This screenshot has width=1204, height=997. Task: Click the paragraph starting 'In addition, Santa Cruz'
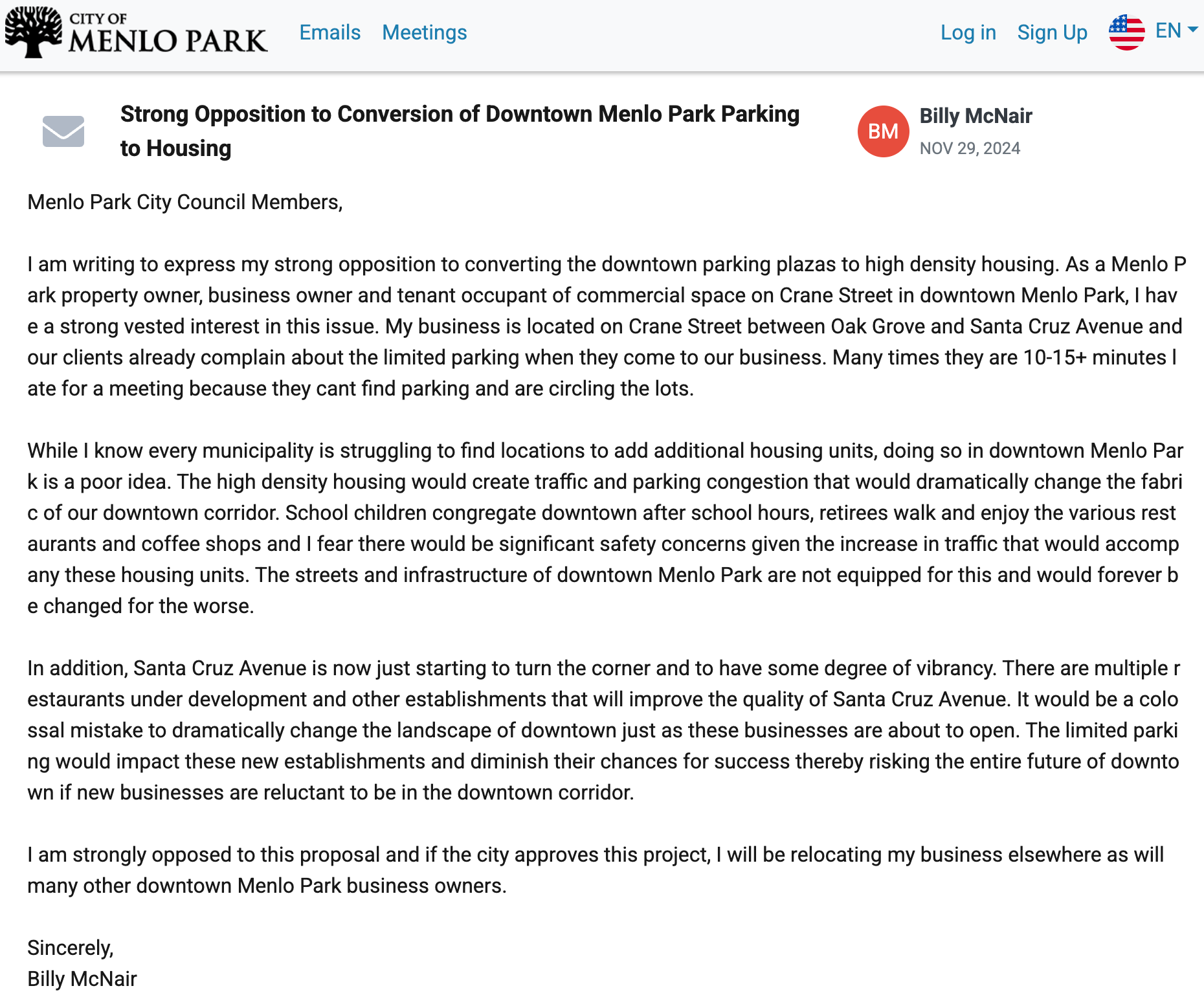pos(604,730)
